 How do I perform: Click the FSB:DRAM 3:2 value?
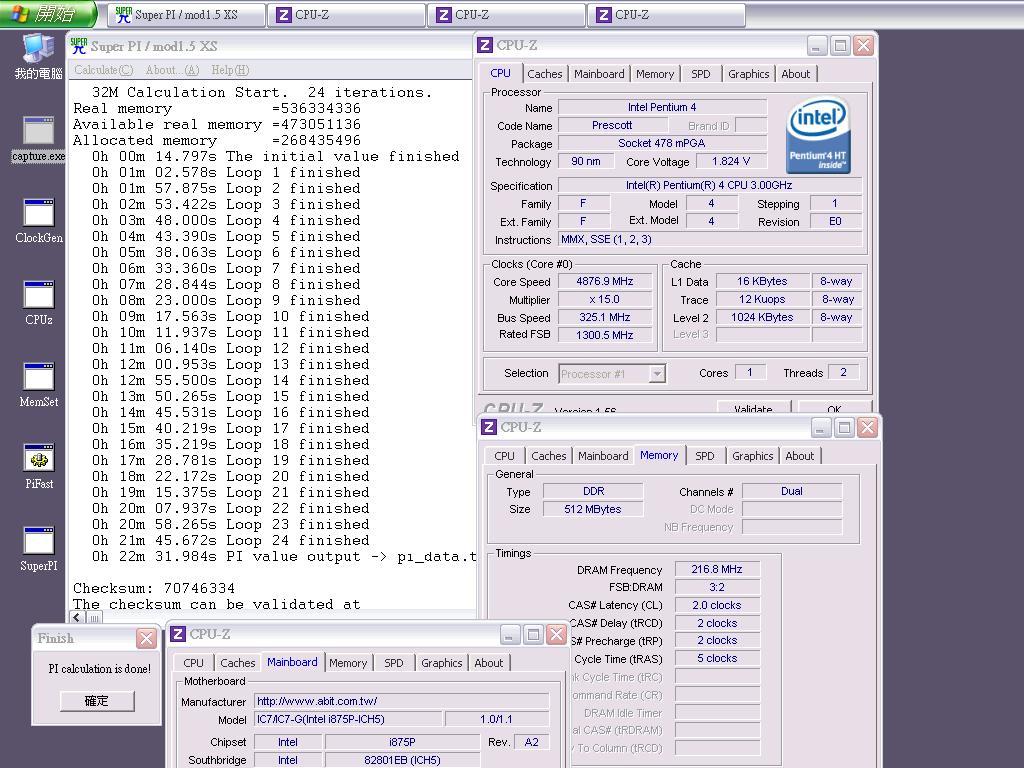(x=717, y=587)
